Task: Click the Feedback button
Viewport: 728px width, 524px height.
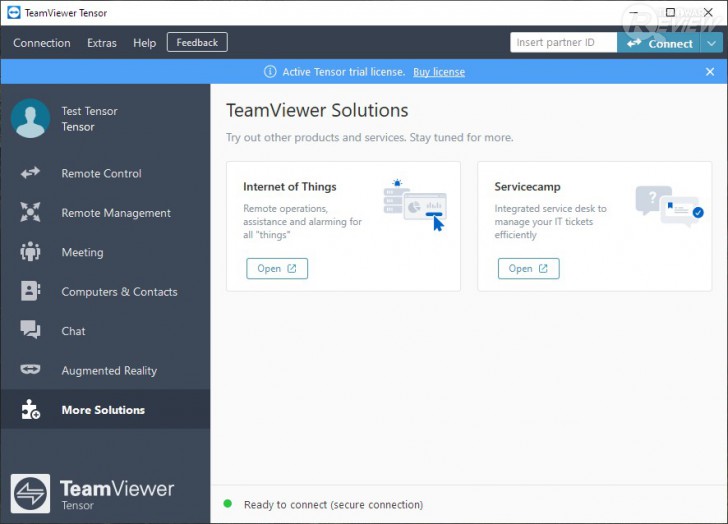Action: pos(197,42)
